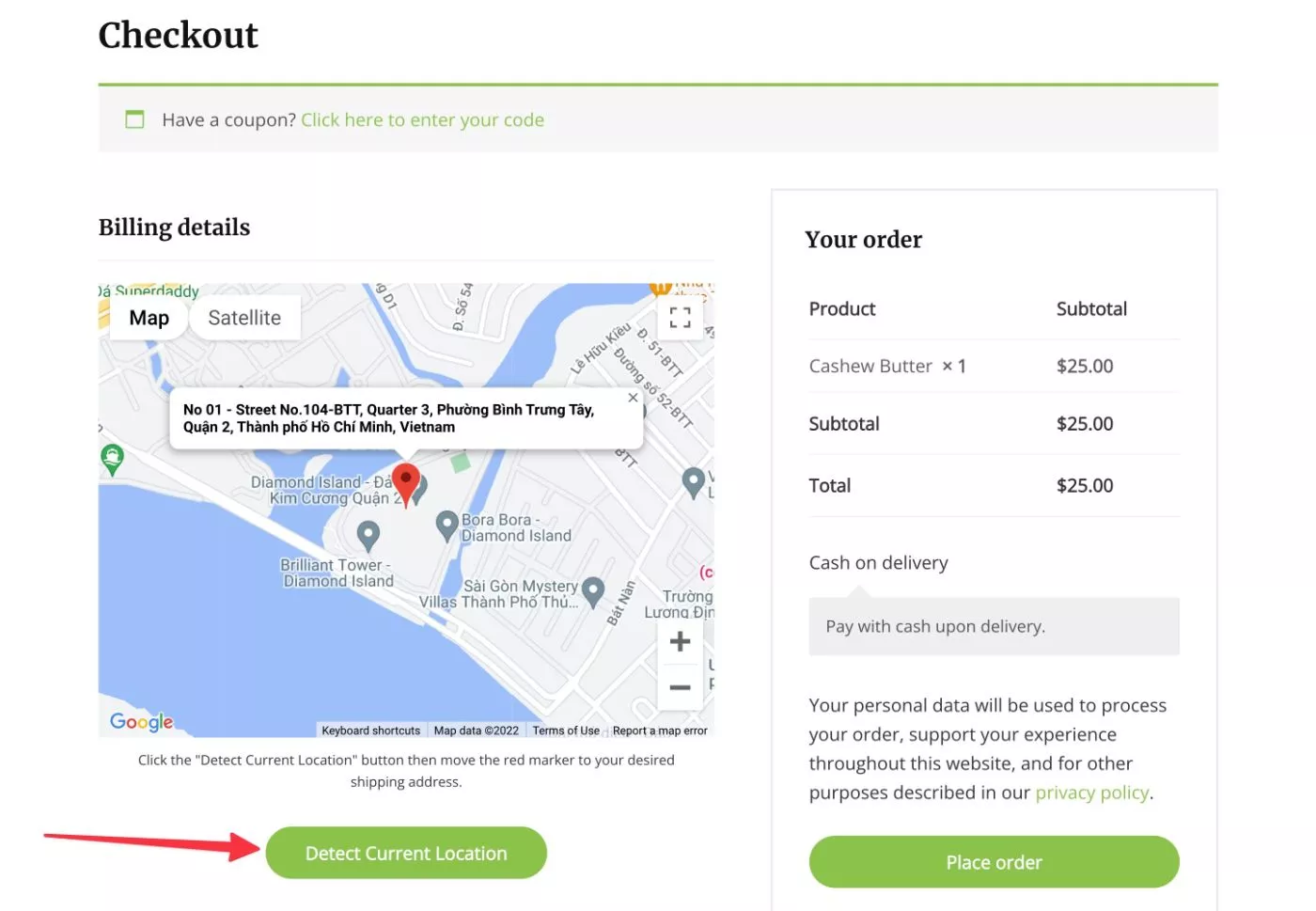Click the Google logo on map
1316x911 pixels.
click(x=142, y=721)
